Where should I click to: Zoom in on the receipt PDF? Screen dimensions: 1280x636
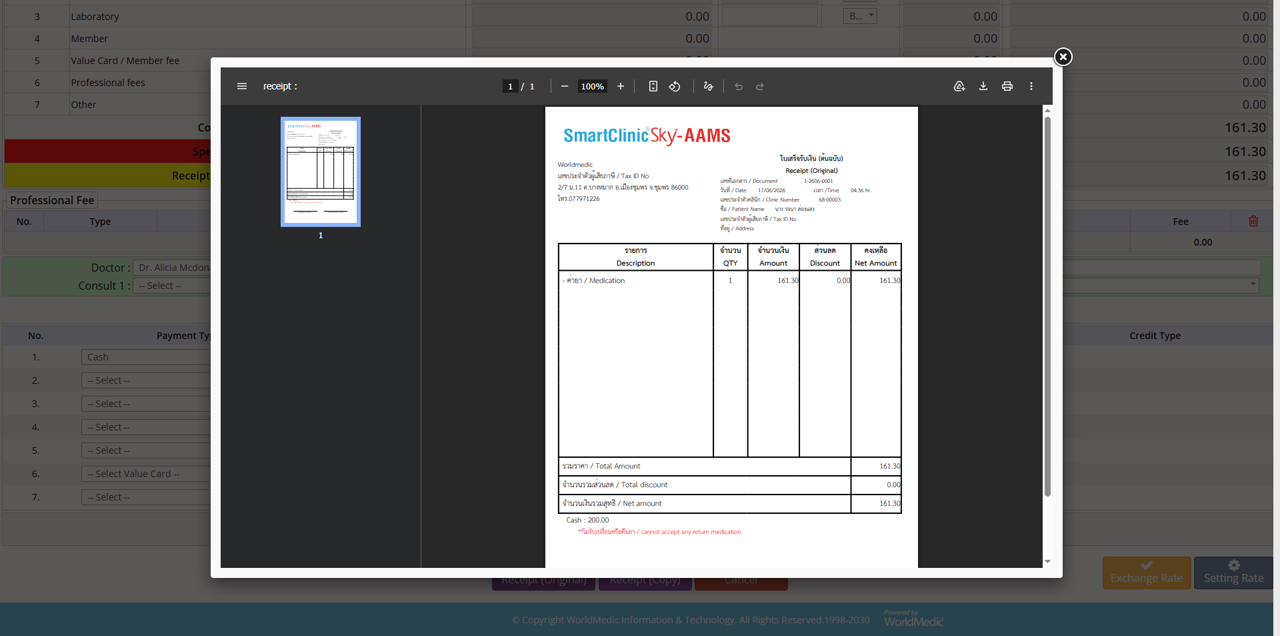pyautogui.click(x=620, y=86)
